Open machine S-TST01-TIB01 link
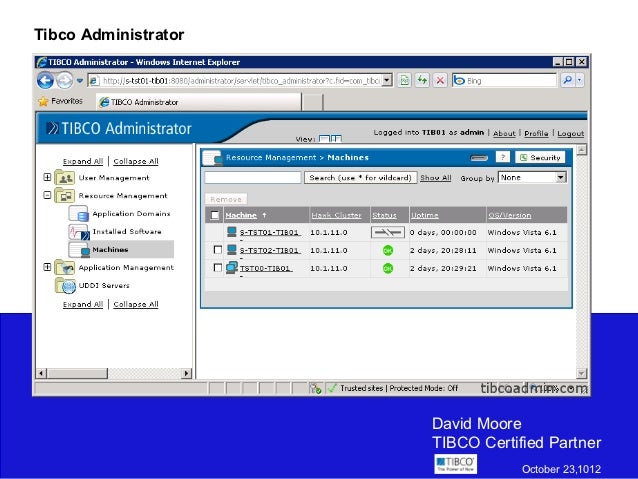Image resolution: width=638 pixels, height=479 pixels. [269, 232]
